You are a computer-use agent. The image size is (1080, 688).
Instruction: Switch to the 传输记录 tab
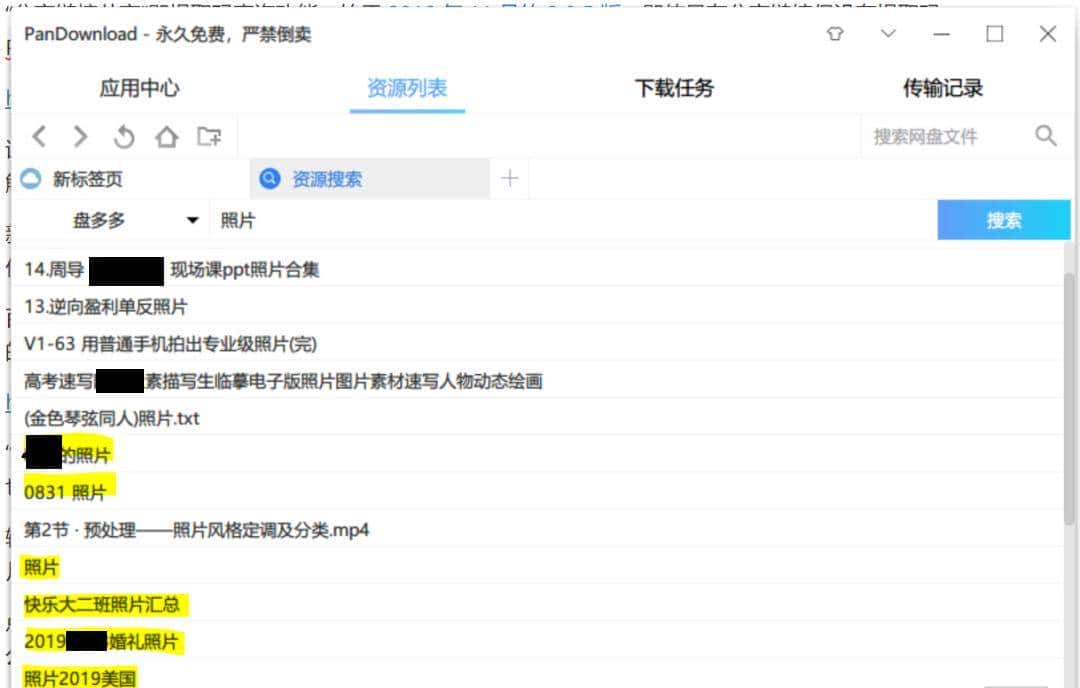coord(940,88)
